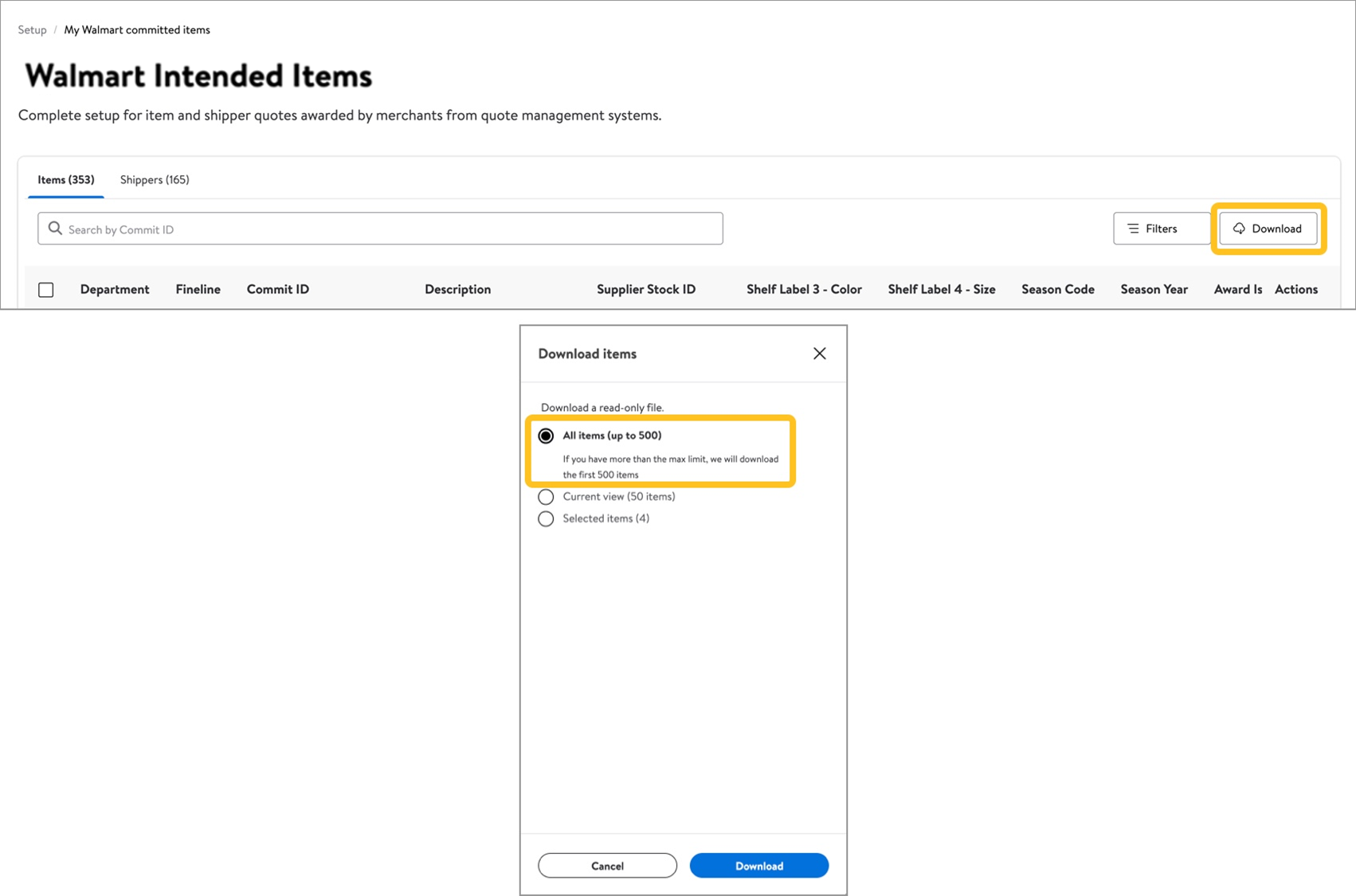Click the Award Is column header
Image resolution: width=1356 pixels, height=896 pixels.
pyautogui.click(x=1238, y=289)
